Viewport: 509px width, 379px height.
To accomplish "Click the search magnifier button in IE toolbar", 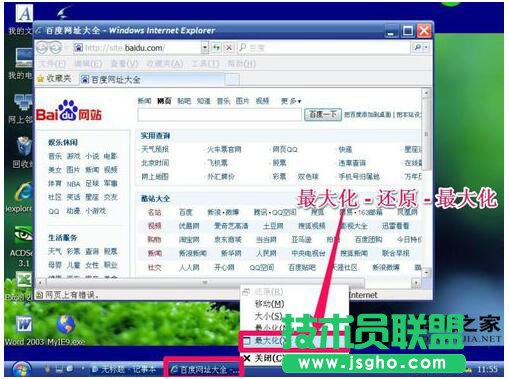I will click(417, 48).
